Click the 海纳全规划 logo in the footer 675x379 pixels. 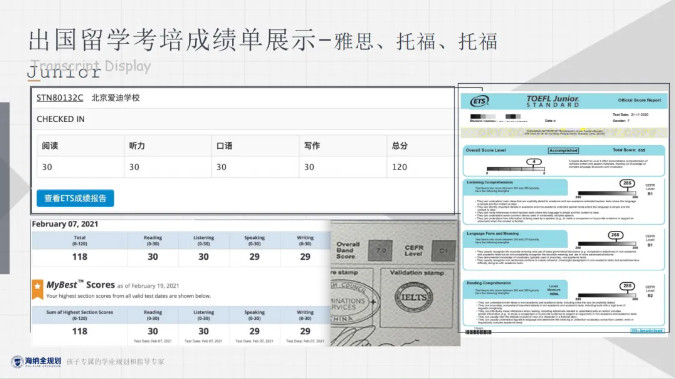[x=36, y=361]
